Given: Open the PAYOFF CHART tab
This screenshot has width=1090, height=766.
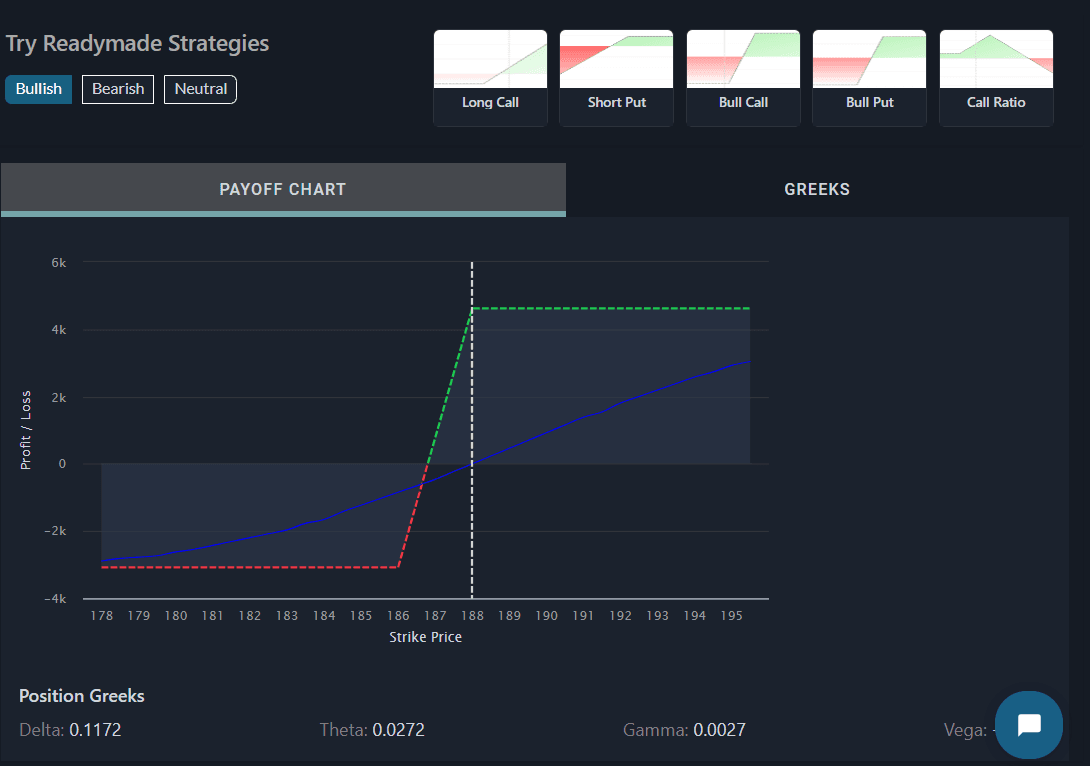Looking at the screenshot, I should coord(283,189).
